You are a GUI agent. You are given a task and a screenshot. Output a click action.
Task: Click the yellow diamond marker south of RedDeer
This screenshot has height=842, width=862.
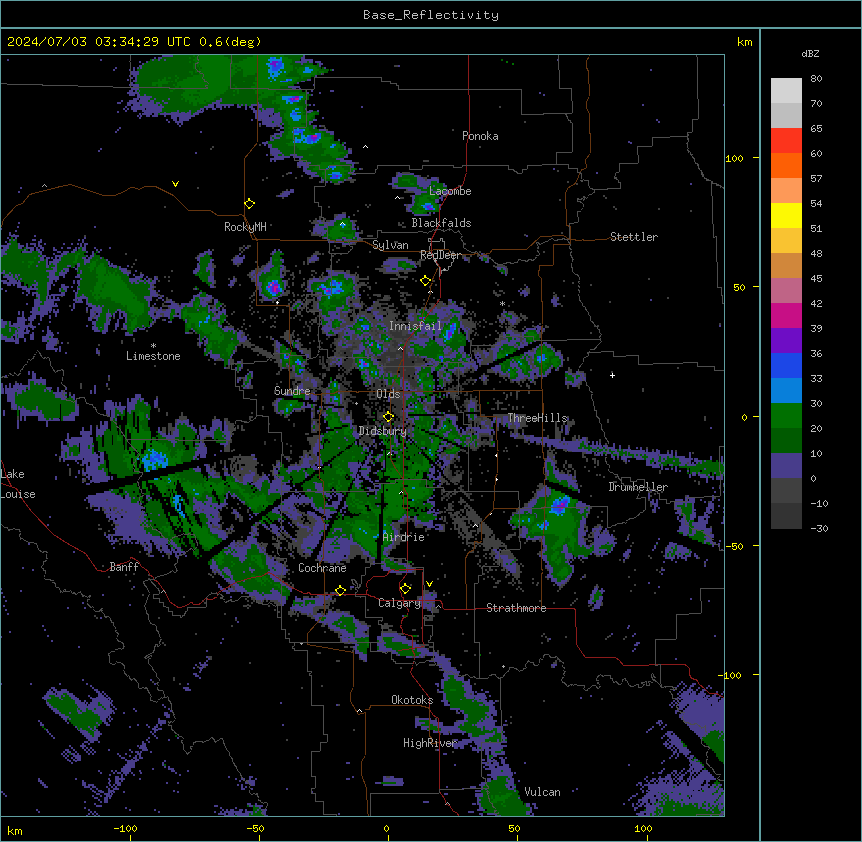click(x=426, y=281)
